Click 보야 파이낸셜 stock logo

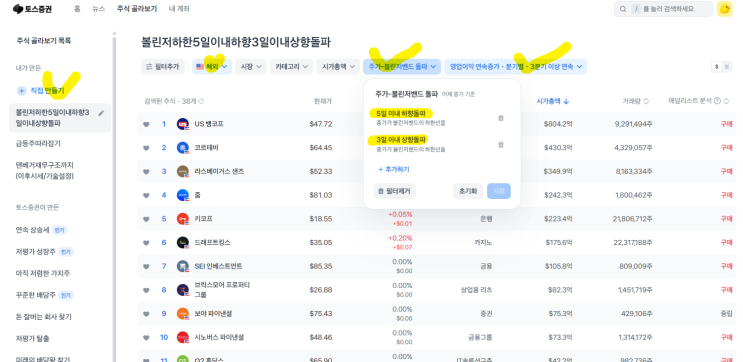pos(183,314)
